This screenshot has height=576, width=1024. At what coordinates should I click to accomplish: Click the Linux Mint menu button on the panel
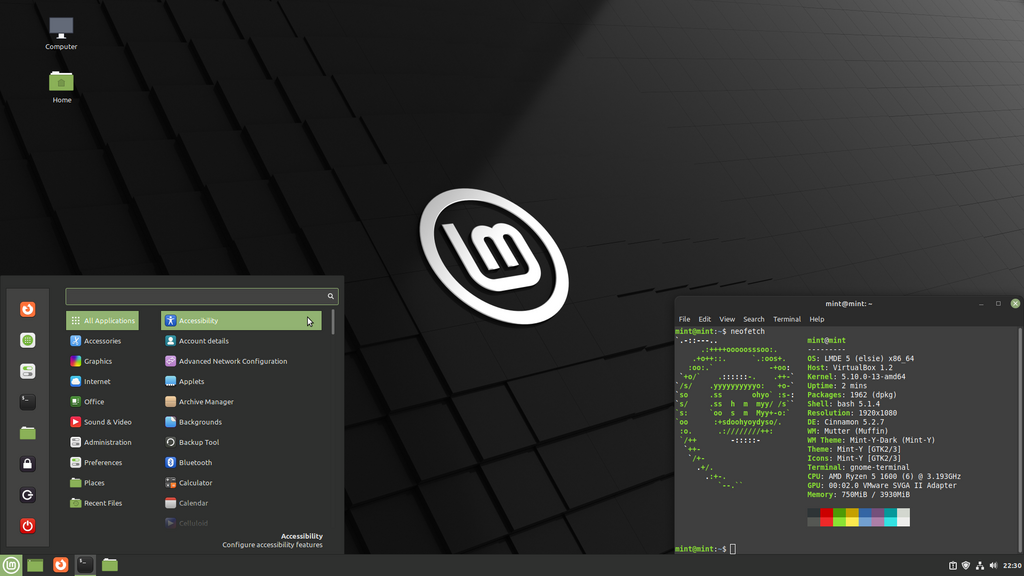tap(11, 565)
